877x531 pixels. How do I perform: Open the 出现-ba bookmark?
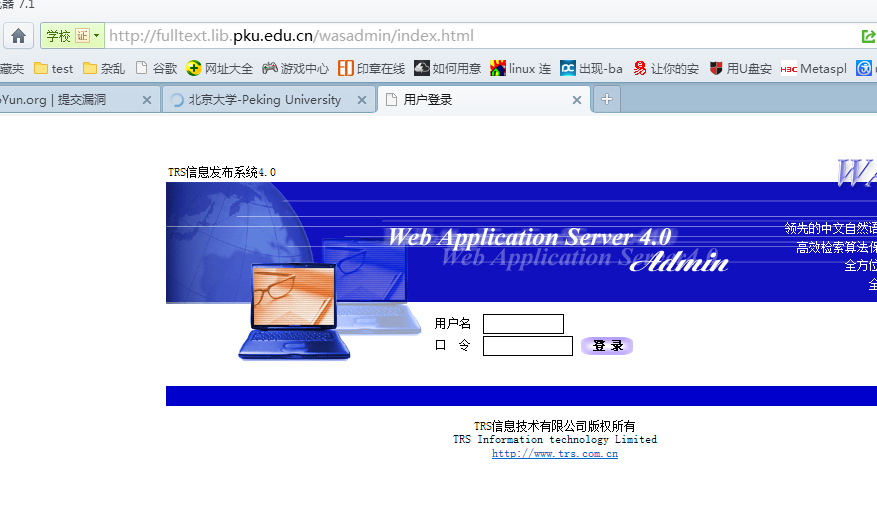tap(591, 68)
